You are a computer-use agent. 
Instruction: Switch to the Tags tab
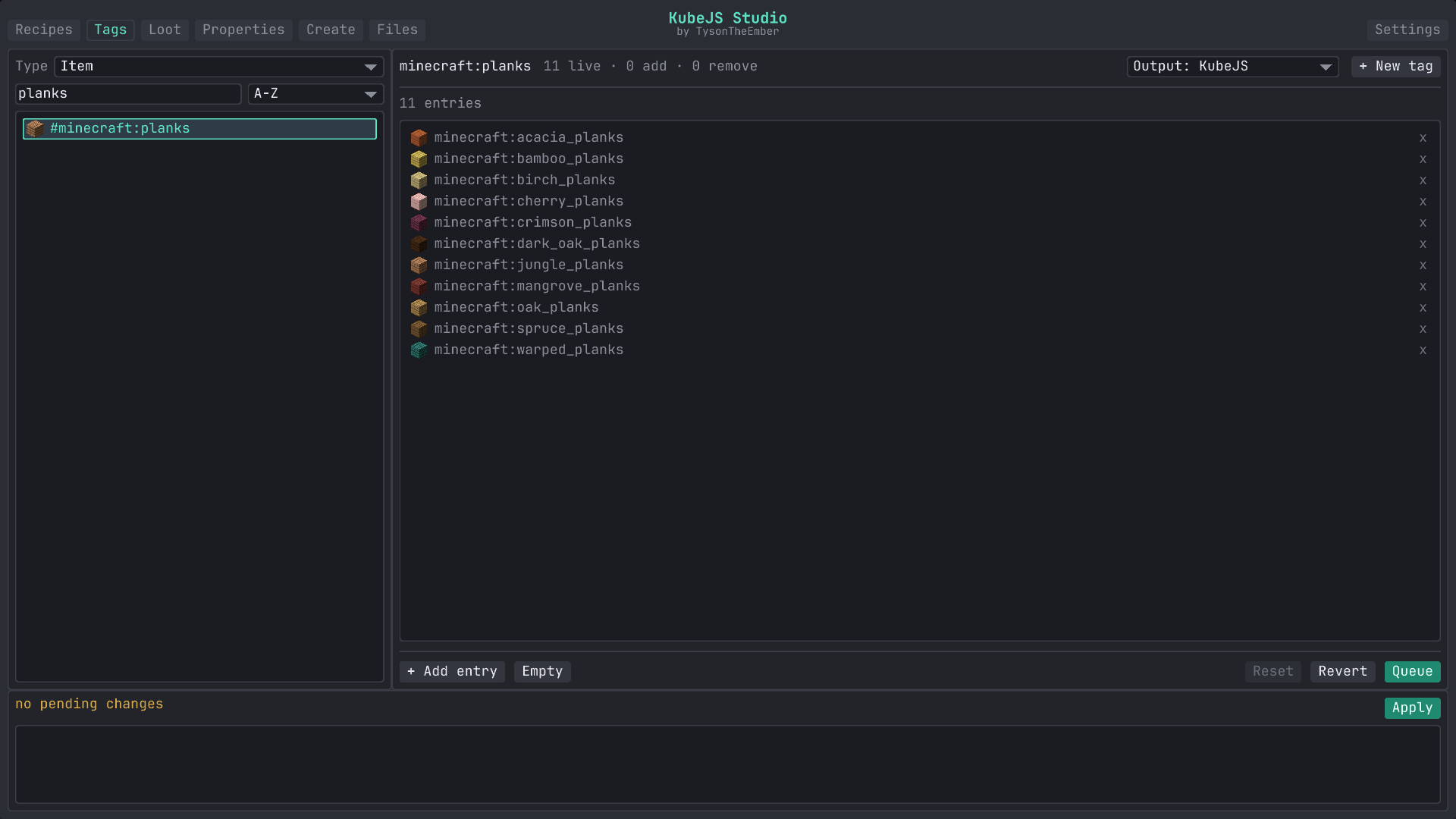click(111, 30)
